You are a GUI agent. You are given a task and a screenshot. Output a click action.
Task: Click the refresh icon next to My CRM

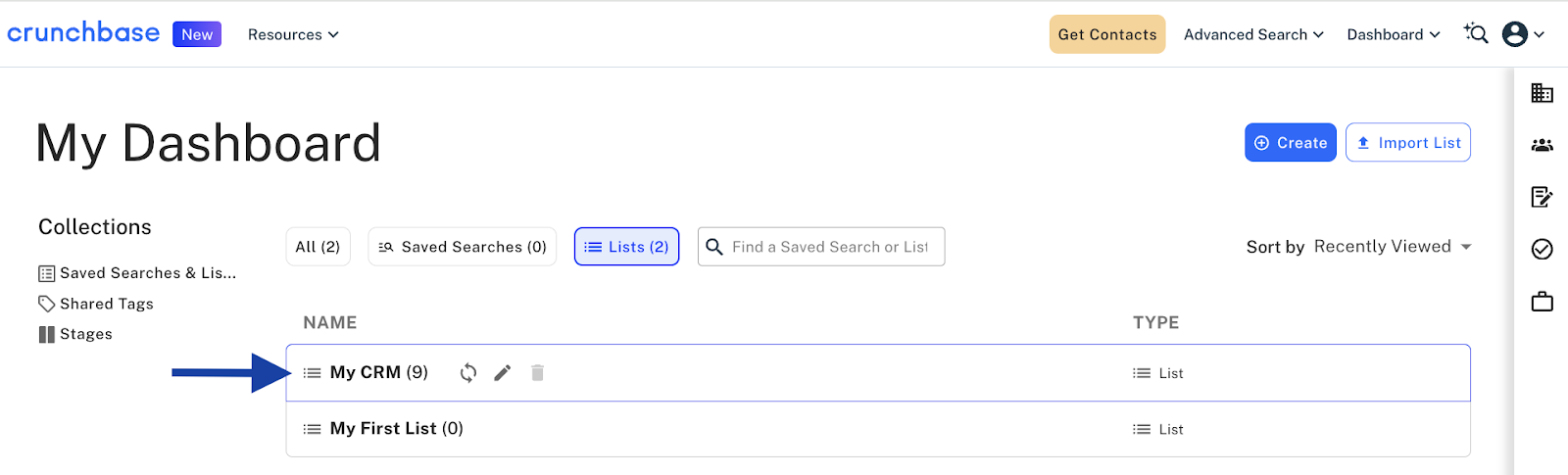coord(468,372)
